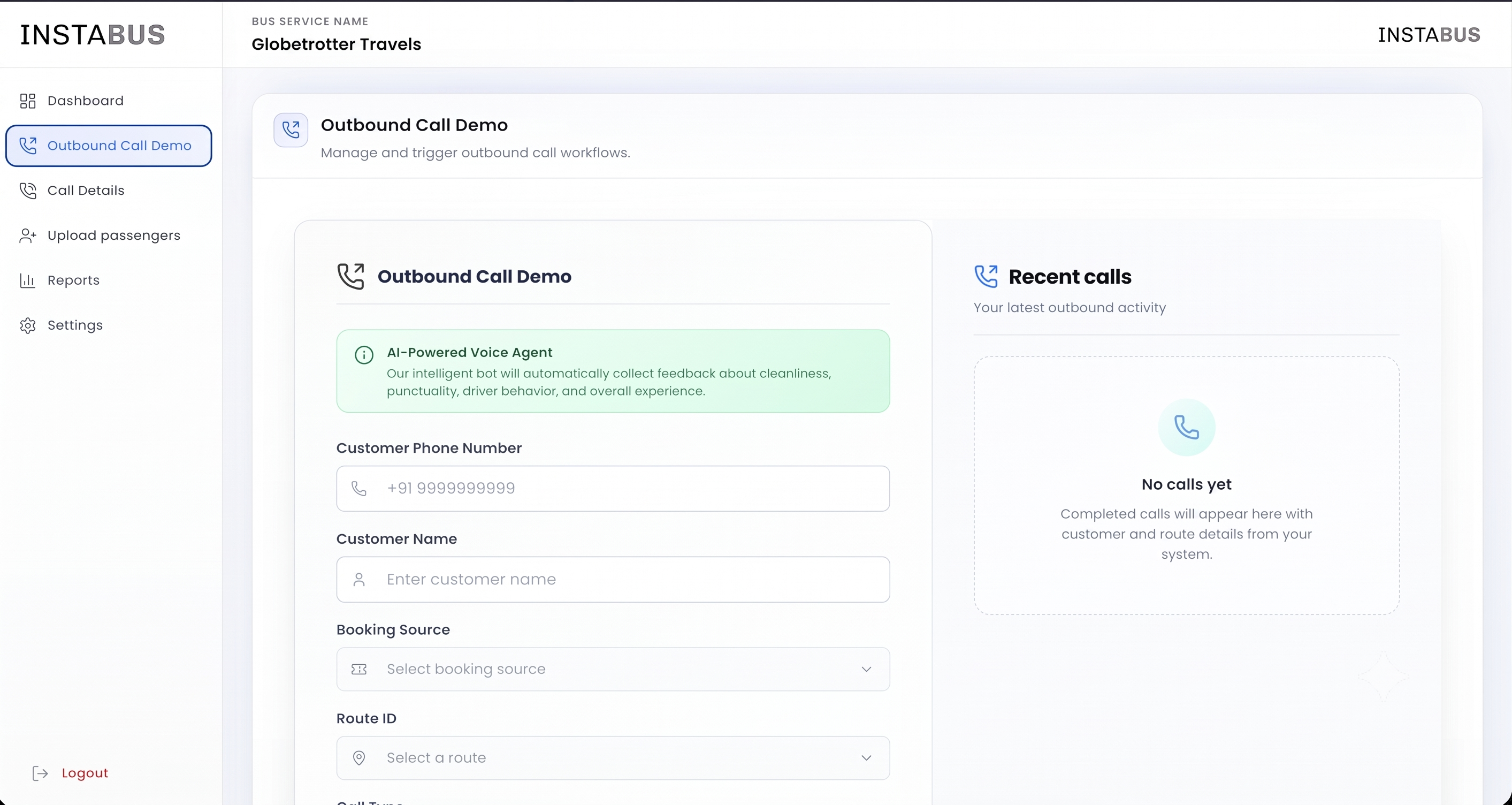Click the Dashboard grid icon in the sidebar
The width and height of the screenshot is (1512, 805).
click(28, 101)
